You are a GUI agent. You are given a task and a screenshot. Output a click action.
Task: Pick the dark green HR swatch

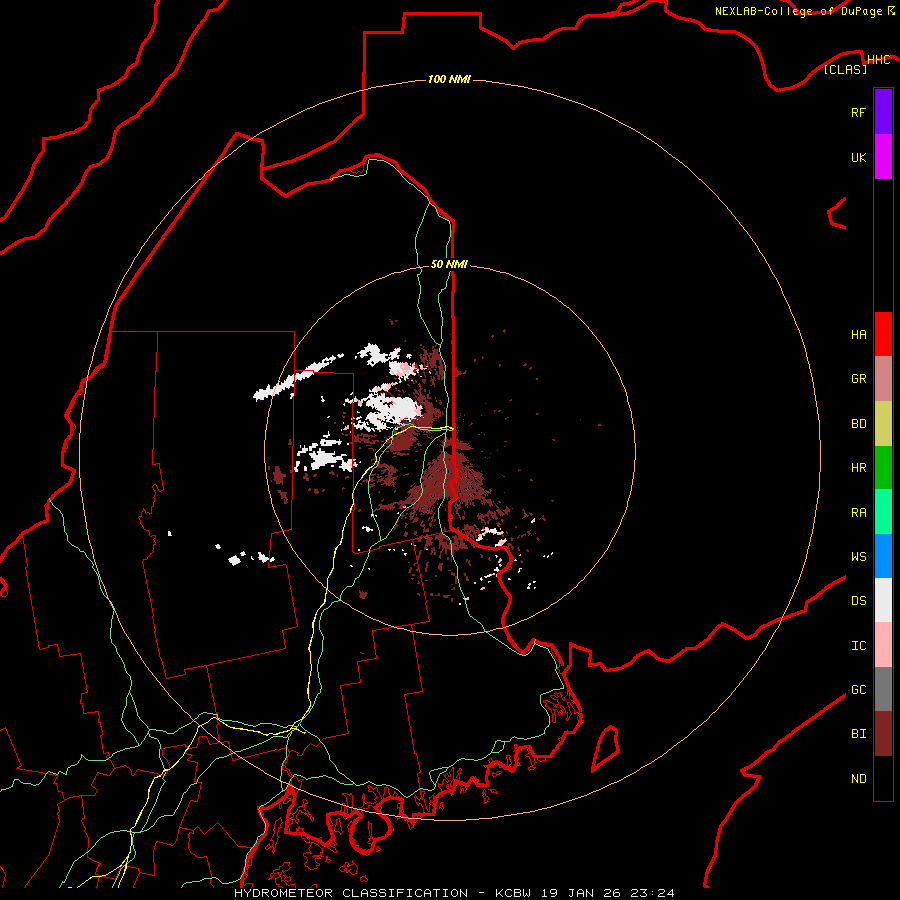[883, 467]
